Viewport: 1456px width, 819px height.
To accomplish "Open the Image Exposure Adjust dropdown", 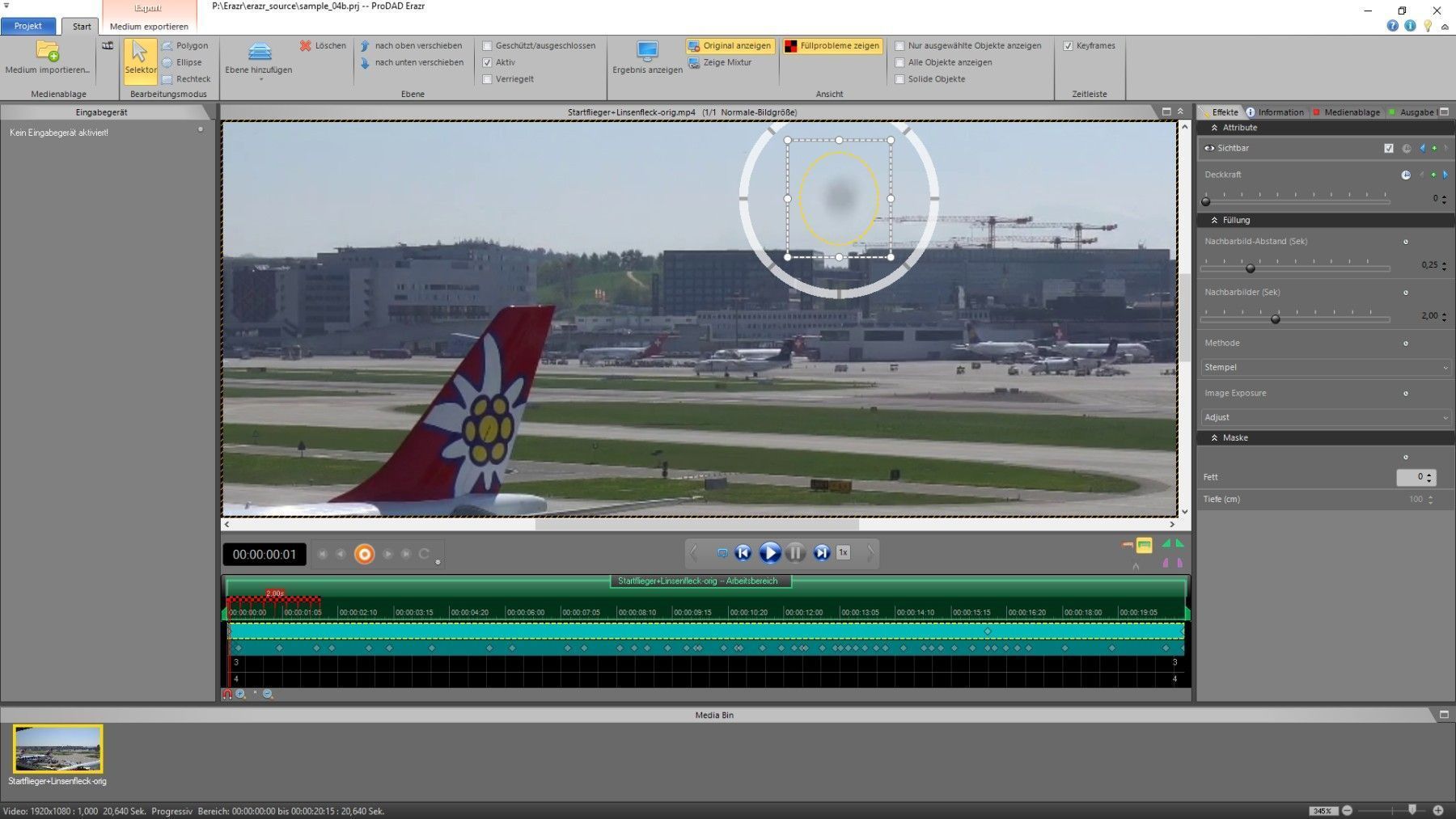I will [x=1325, y=417].
